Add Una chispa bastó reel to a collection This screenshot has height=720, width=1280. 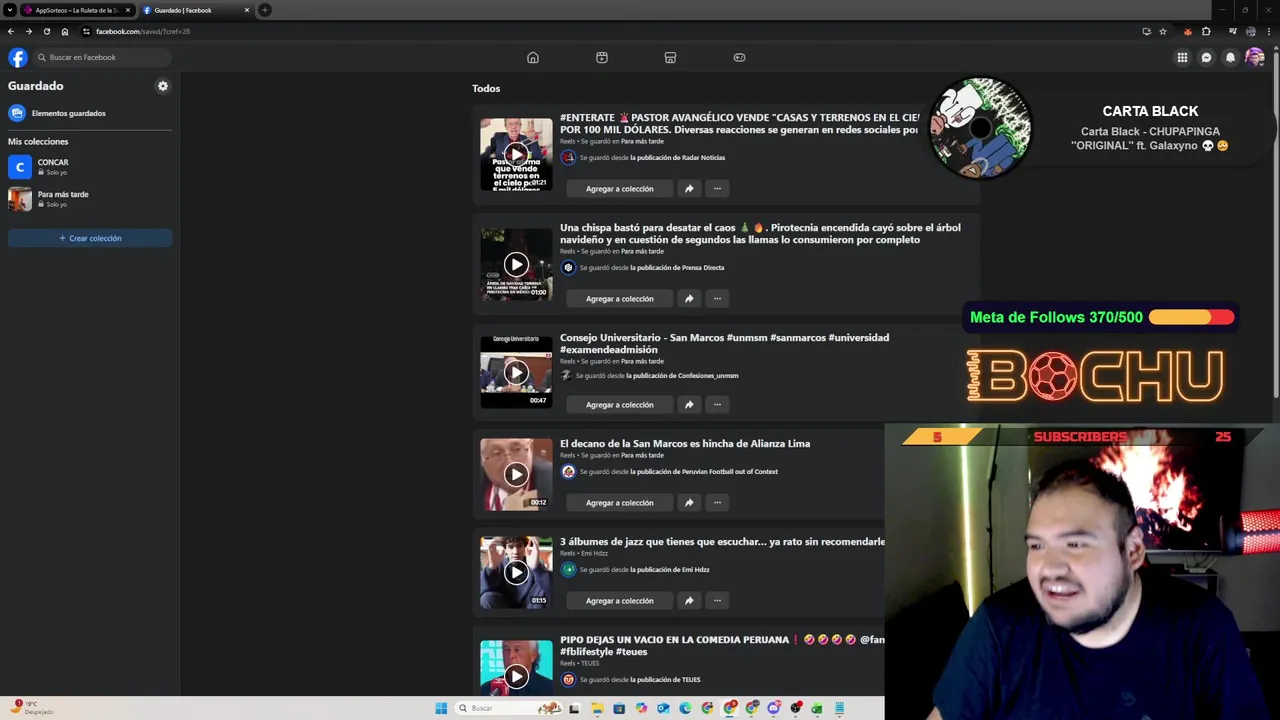coord(619,298)
